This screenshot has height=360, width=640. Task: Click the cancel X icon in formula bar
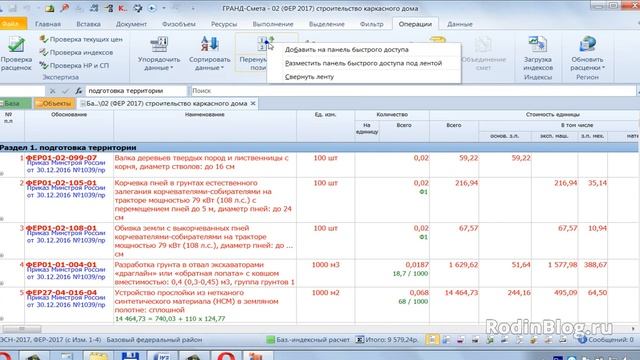[52, 91]
